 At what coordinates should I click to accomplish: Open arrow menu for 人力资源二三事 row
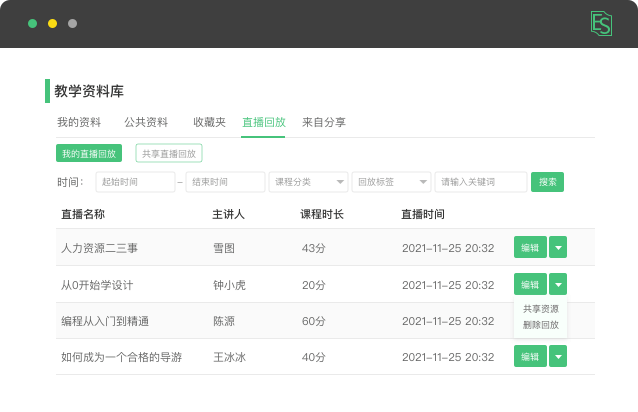click(x=558, y=248)
